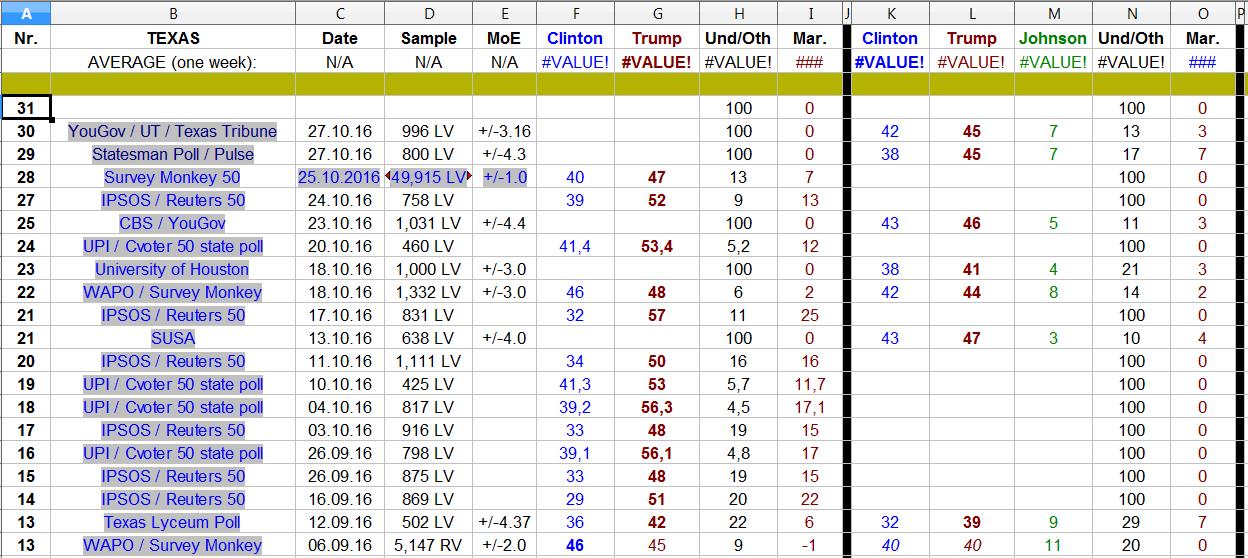Select the sample cell '5,147 RV'
Viewport: 1248px width, 558px height.
429,545
